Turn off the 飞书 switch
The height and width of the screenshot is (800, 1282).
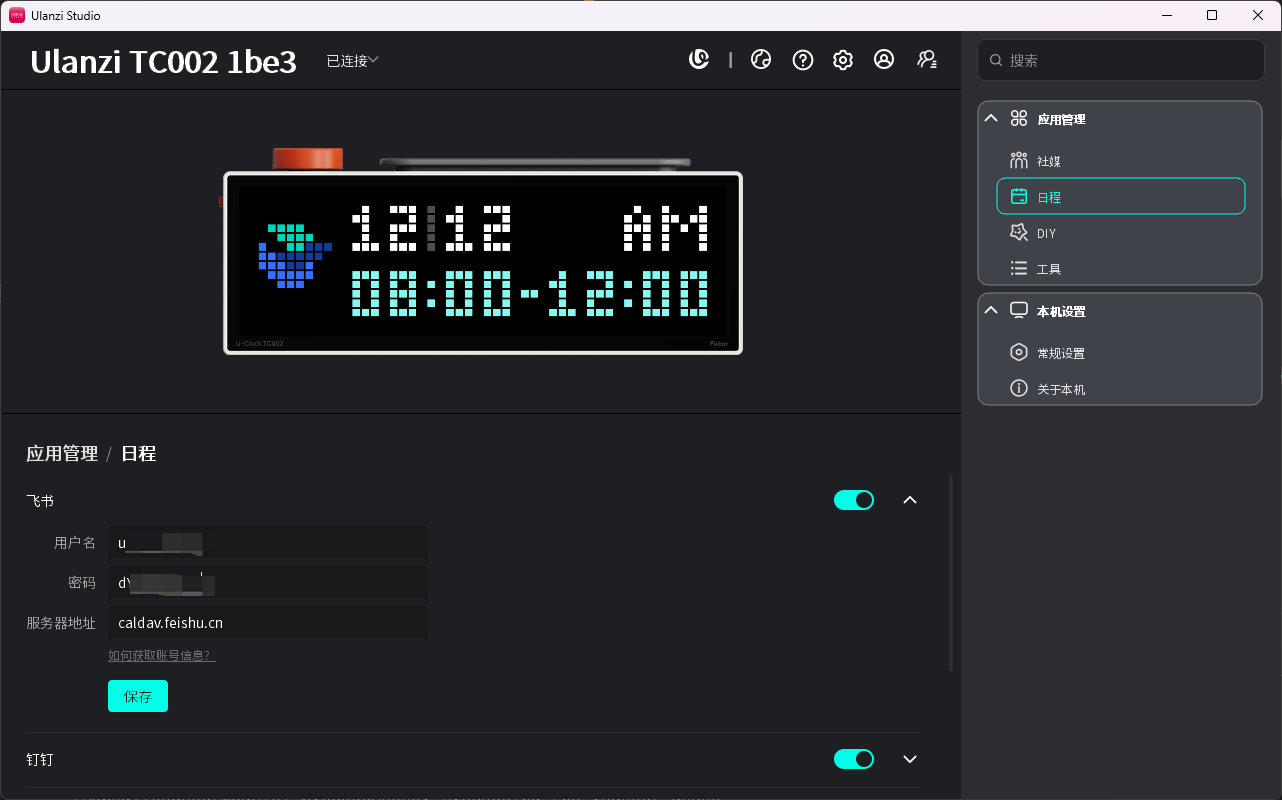[x=854, y=500]
